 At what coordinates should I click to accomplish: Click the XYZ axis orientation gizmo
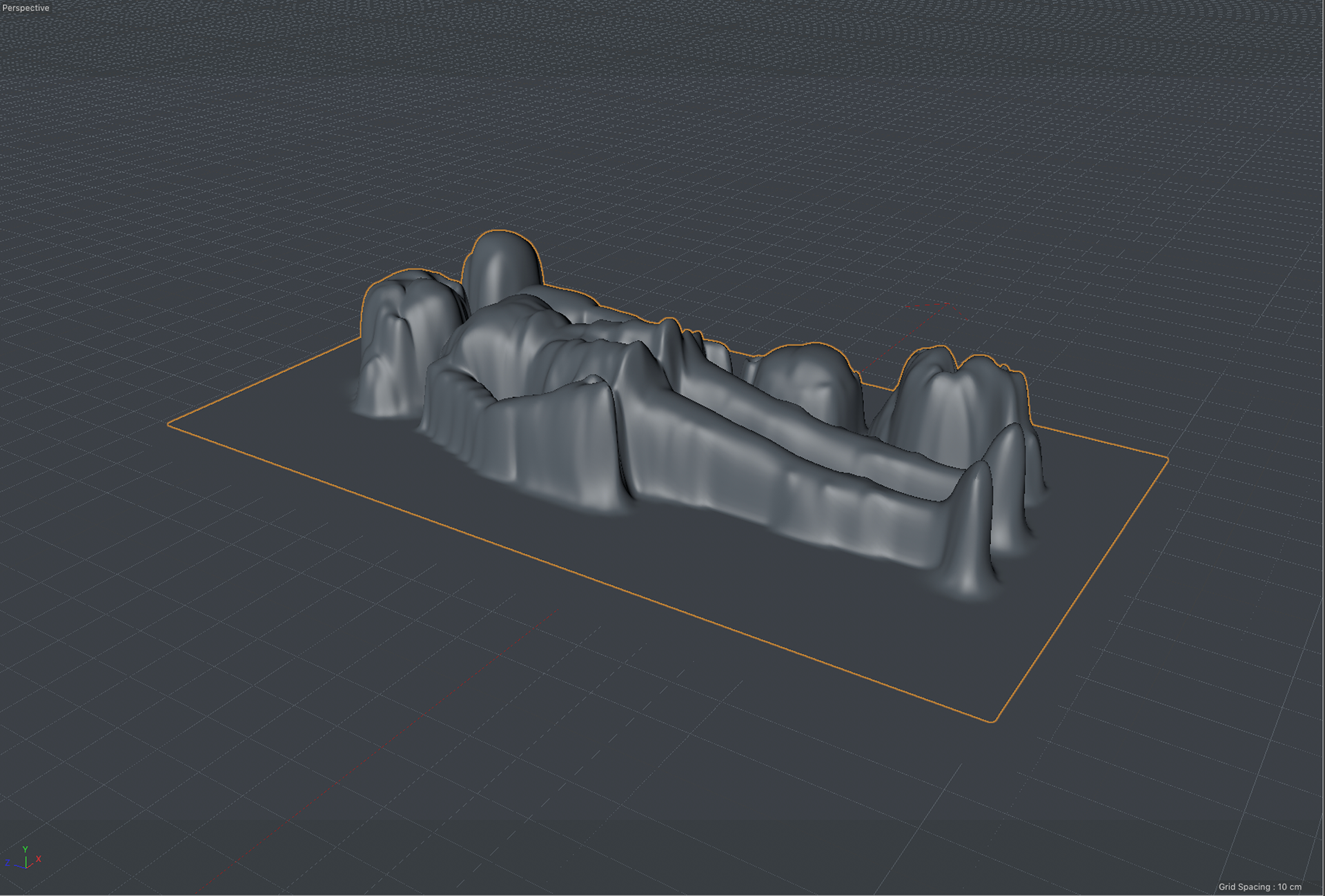tap(24, 858)
